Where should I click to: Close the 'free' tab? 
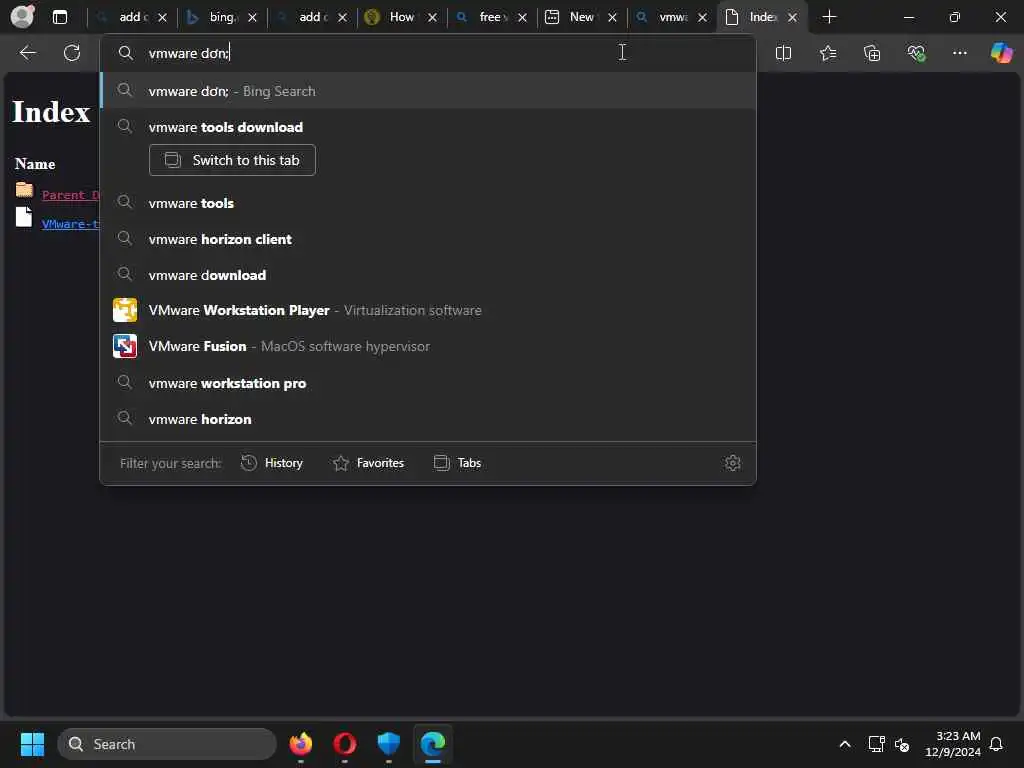click(522, 18)
